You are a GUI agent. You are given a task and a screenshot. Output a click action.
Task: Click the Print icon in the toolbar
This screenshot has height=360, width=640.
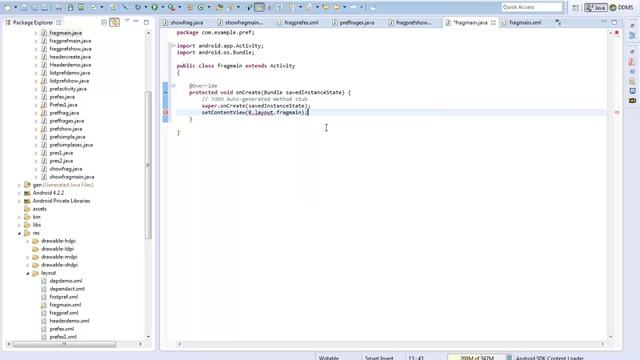click(44, 7)
